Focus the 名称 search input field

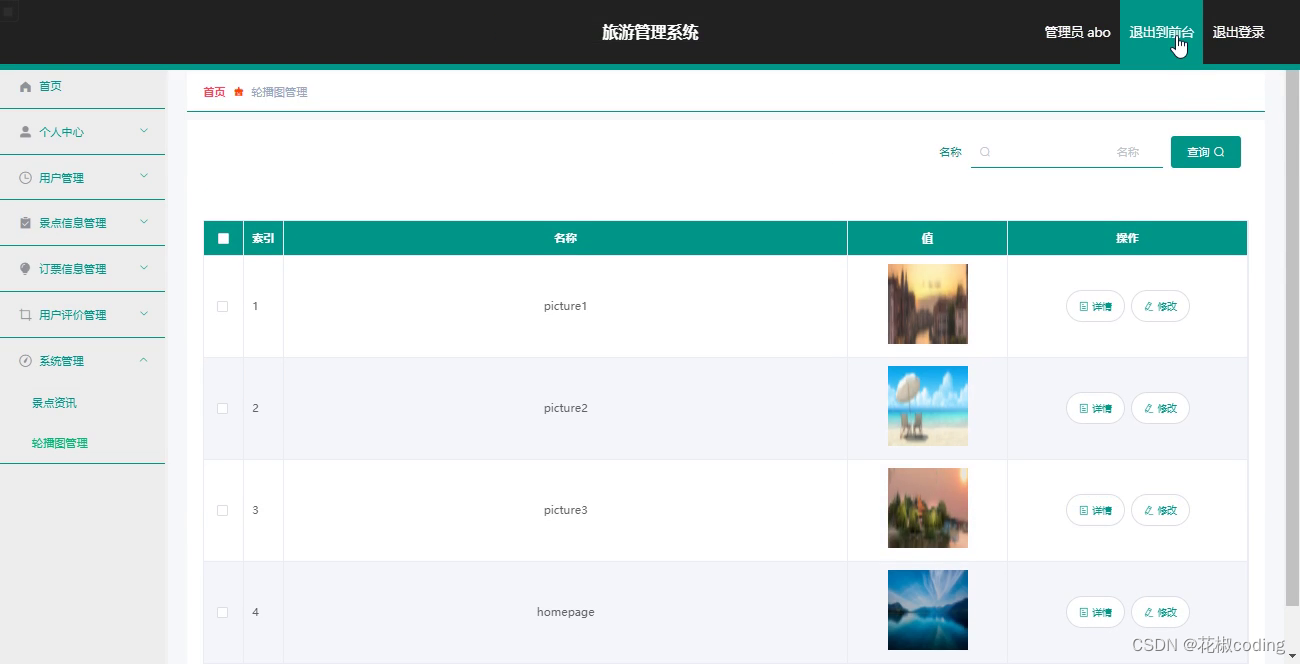coord(1067,152)
